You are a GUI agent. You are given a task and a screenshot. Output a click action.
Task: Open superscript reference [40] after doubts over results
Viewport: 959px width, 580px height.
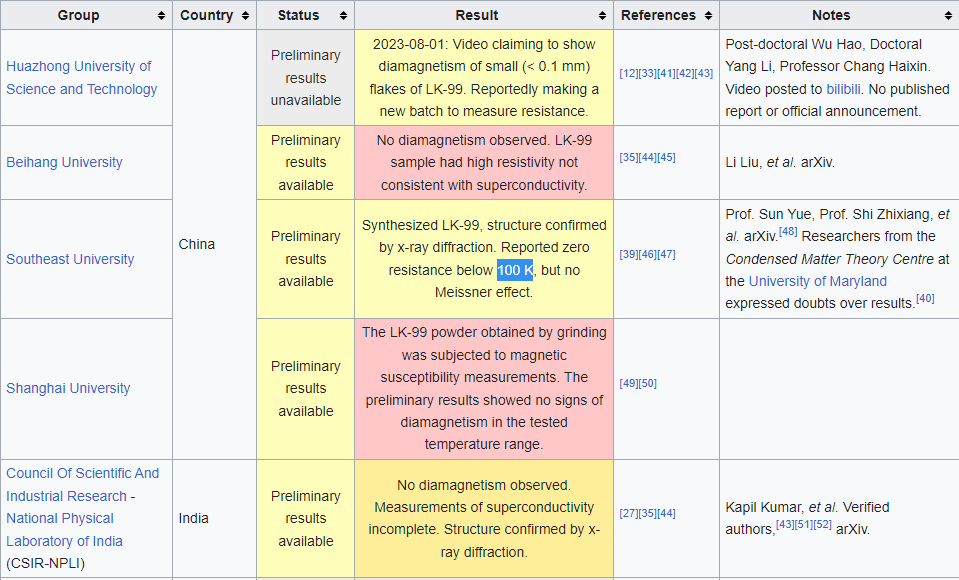pyautogui.click(x=925, y=298)
